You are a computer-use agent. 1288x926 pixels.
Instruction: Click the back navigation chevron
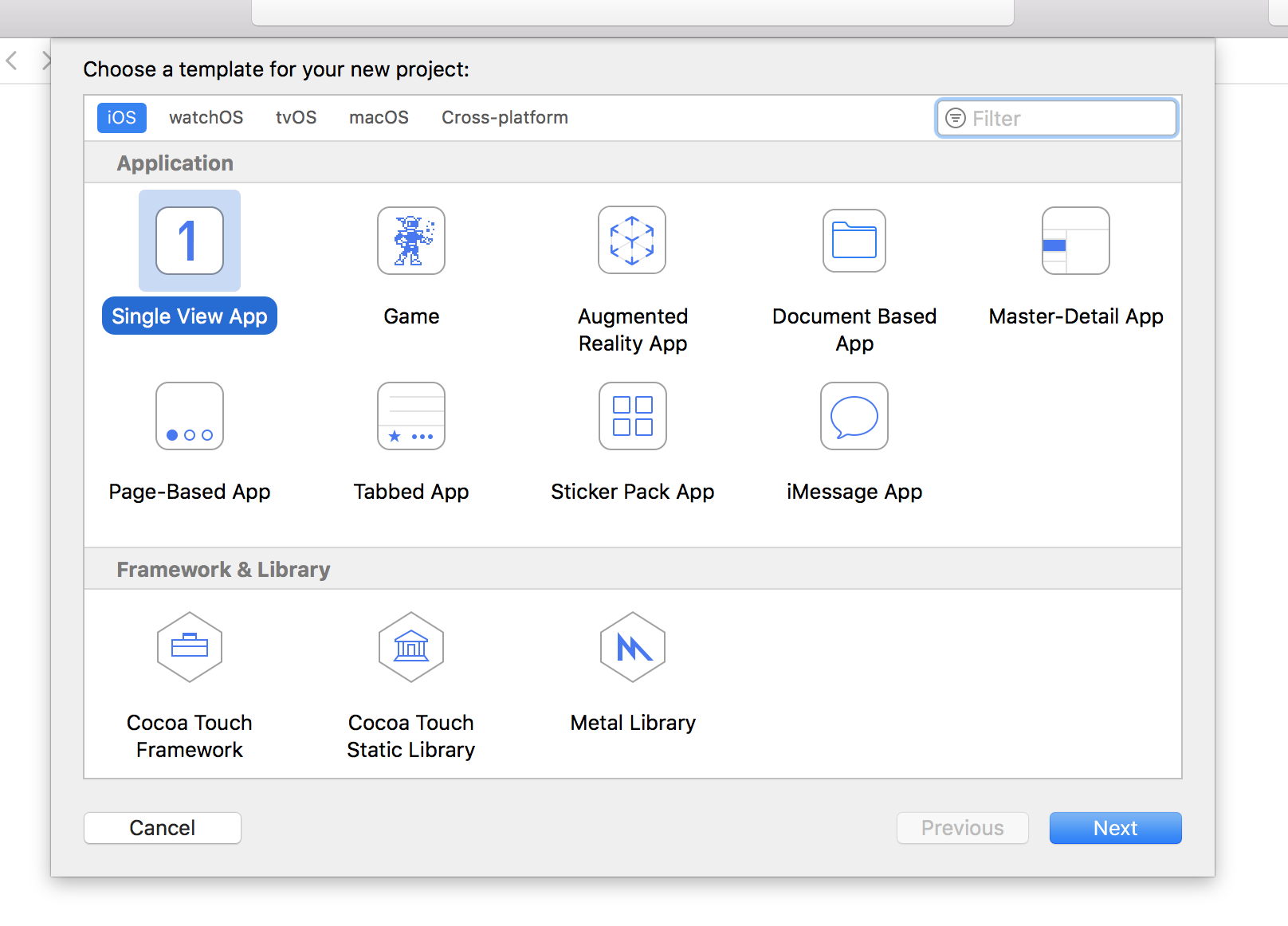tap(12, 60)
